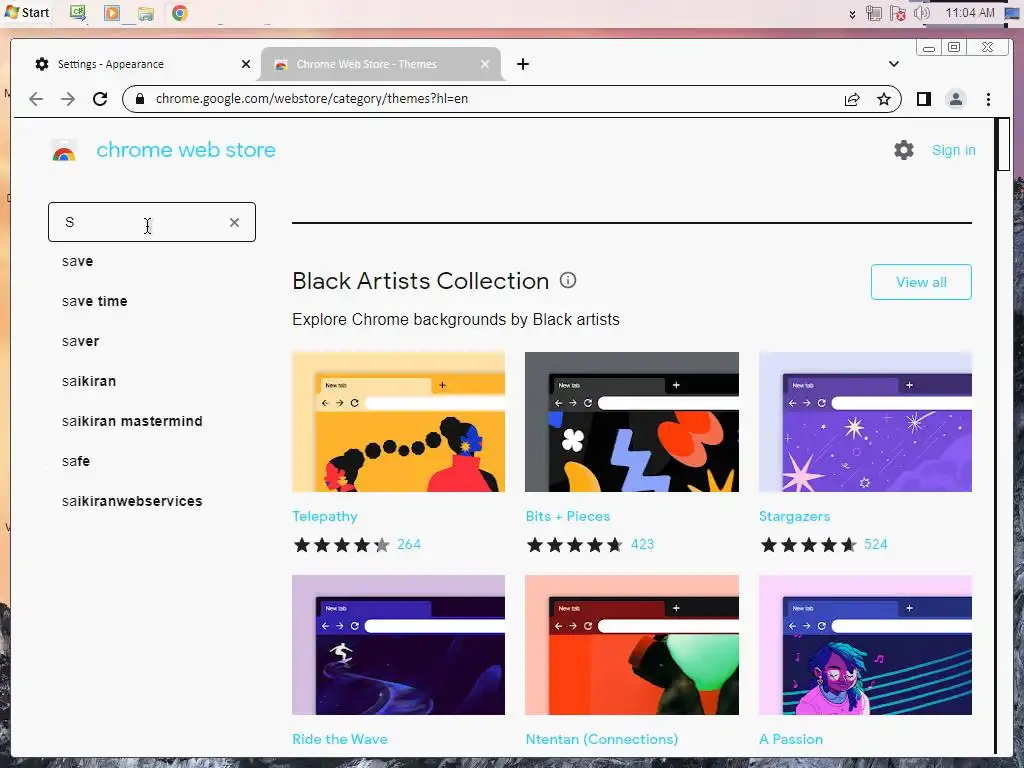Open the A Passion theme thumbnail
Viewport: 1024px width, 768px height.
[865, 645]
